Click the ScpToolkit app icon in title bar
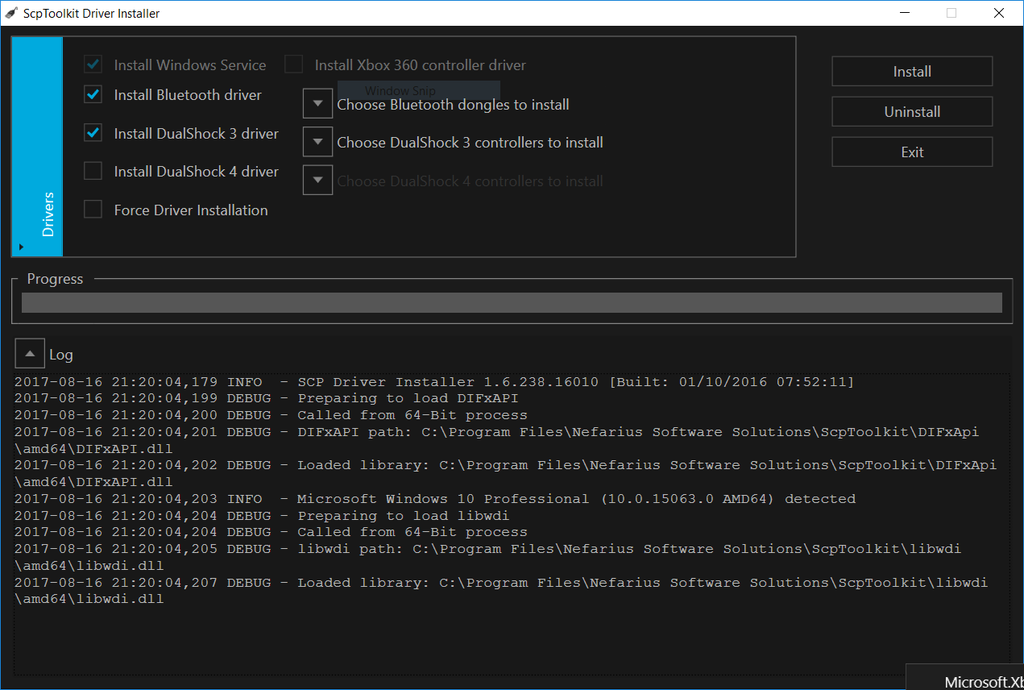1024x690 pixels. click(10, 13)
